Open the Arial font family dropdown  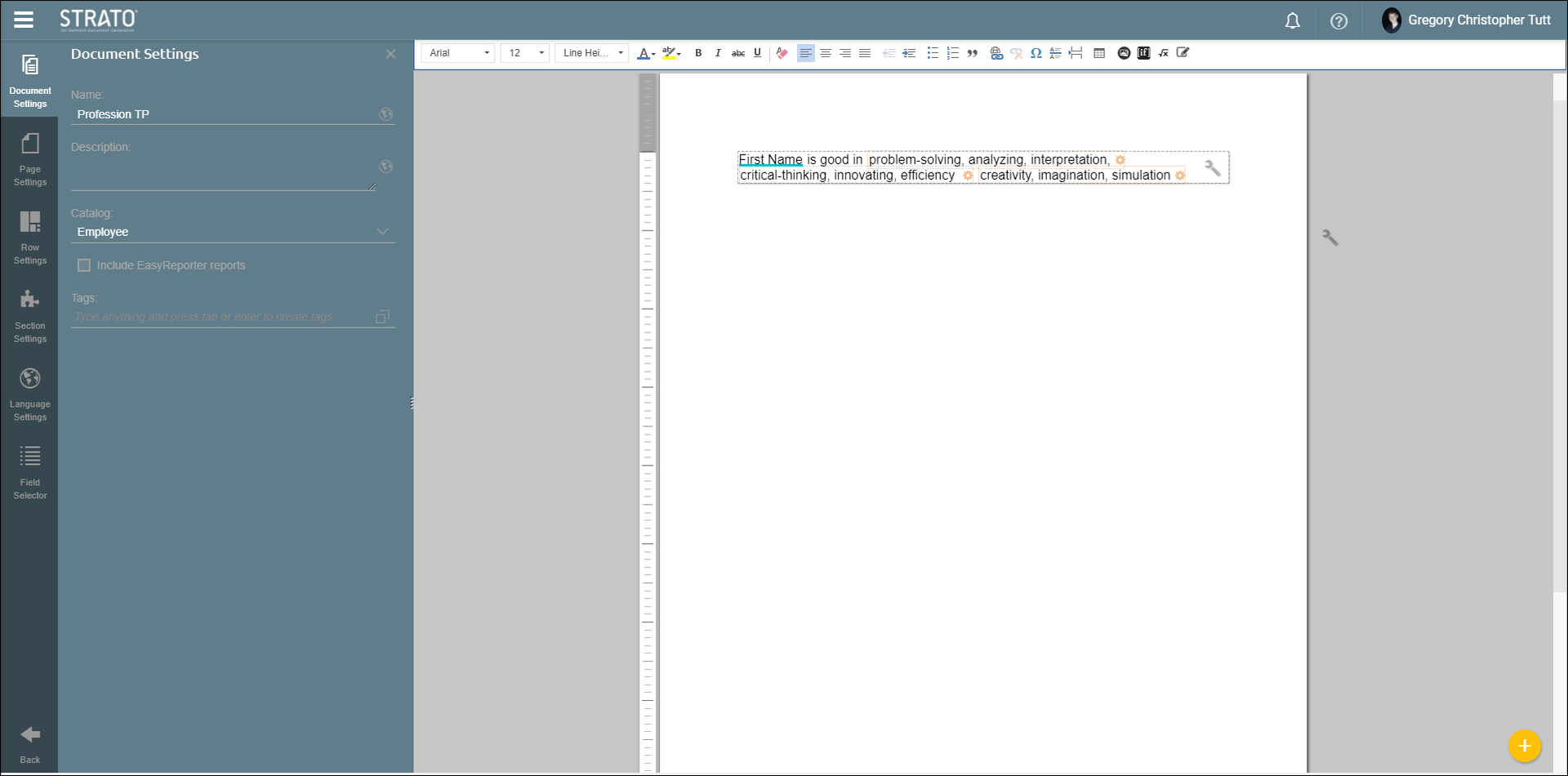458,53
